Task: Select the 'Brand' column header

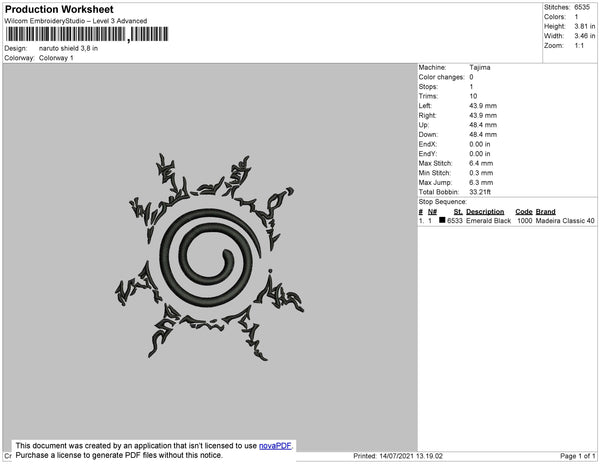Action: (x=545, y=212)
